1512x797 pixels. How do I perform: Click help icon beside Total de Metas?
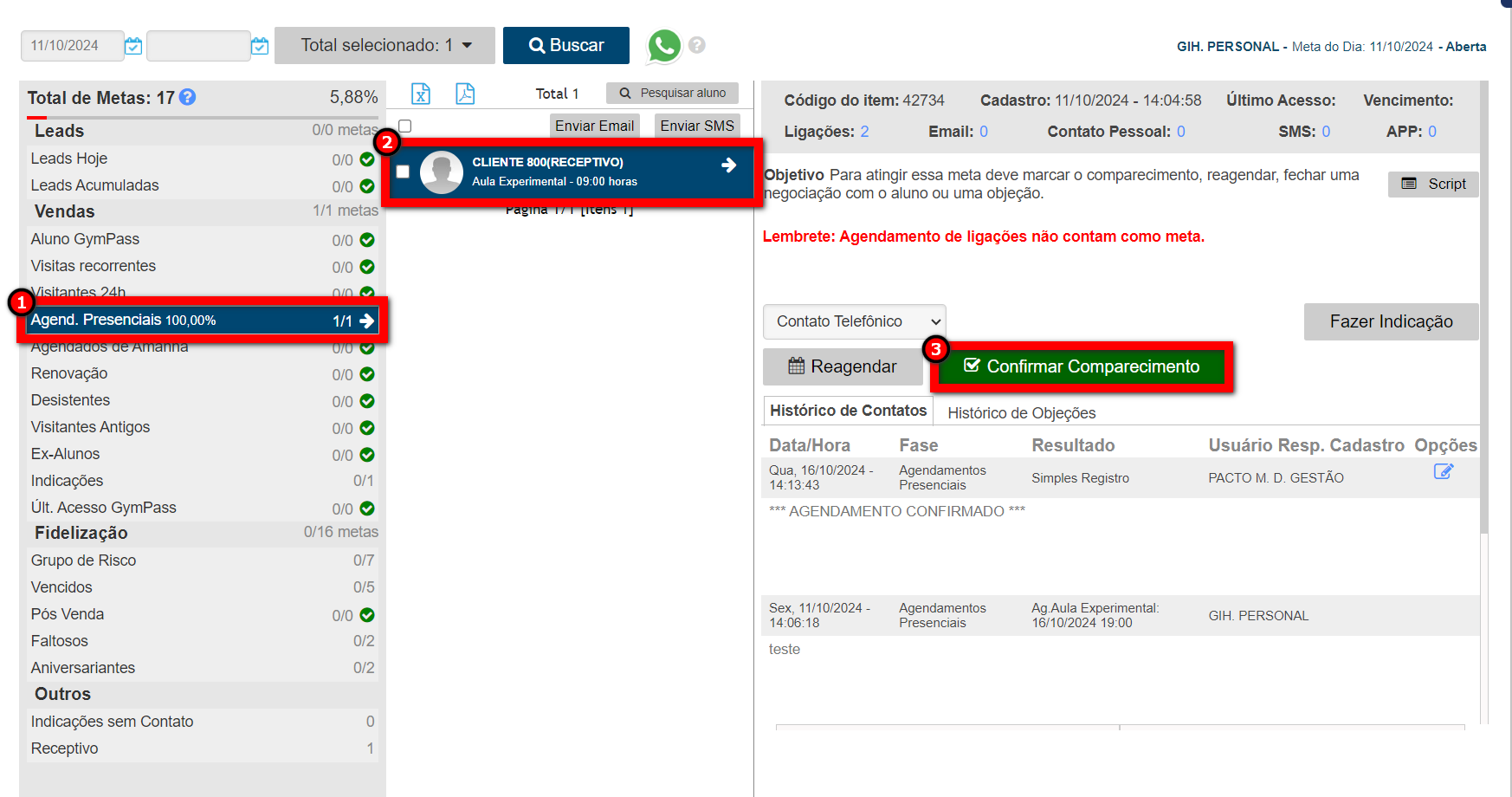coord(187,97)
